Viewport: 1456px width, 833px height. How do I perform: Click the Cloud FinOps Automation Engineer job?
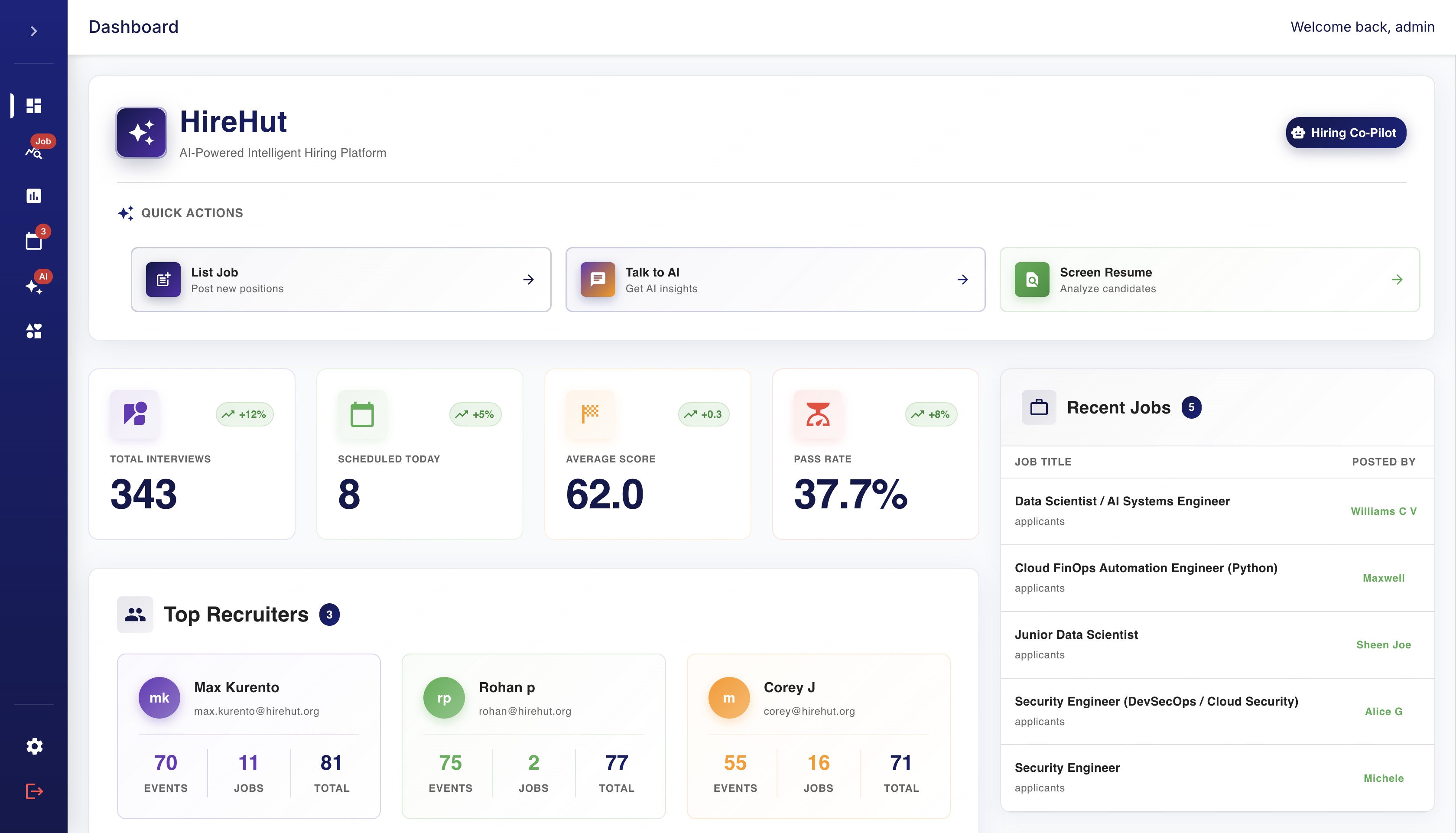click(x=1145, y=568)
